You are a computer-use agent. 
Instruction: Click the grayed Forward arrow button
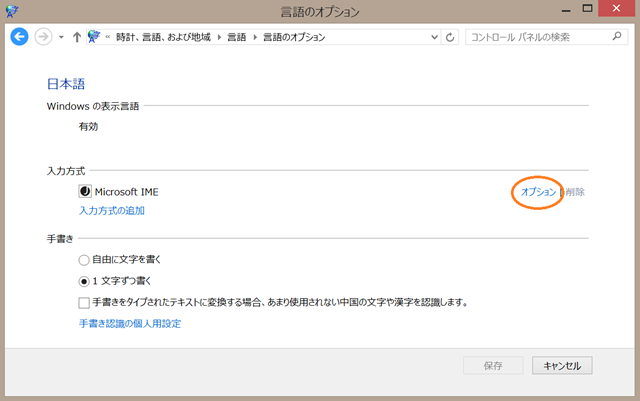click(43, 37)
